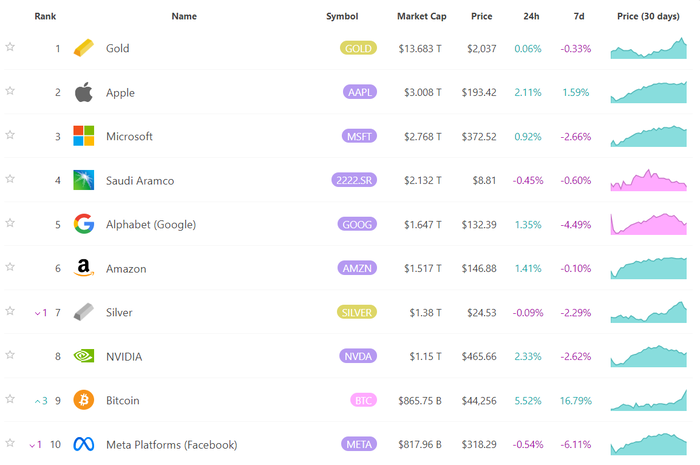Screen dimensions: 700x465
Task: Click Bitcoin's 30-day price chart
Action: [649, 400]
